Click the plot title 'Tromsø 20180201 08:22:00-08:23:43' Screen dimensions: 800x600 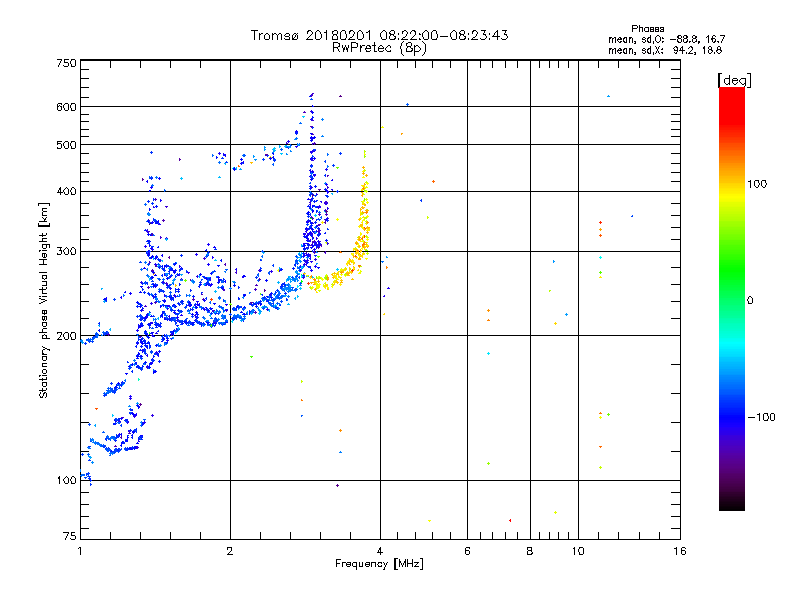(x=379, y=35)
